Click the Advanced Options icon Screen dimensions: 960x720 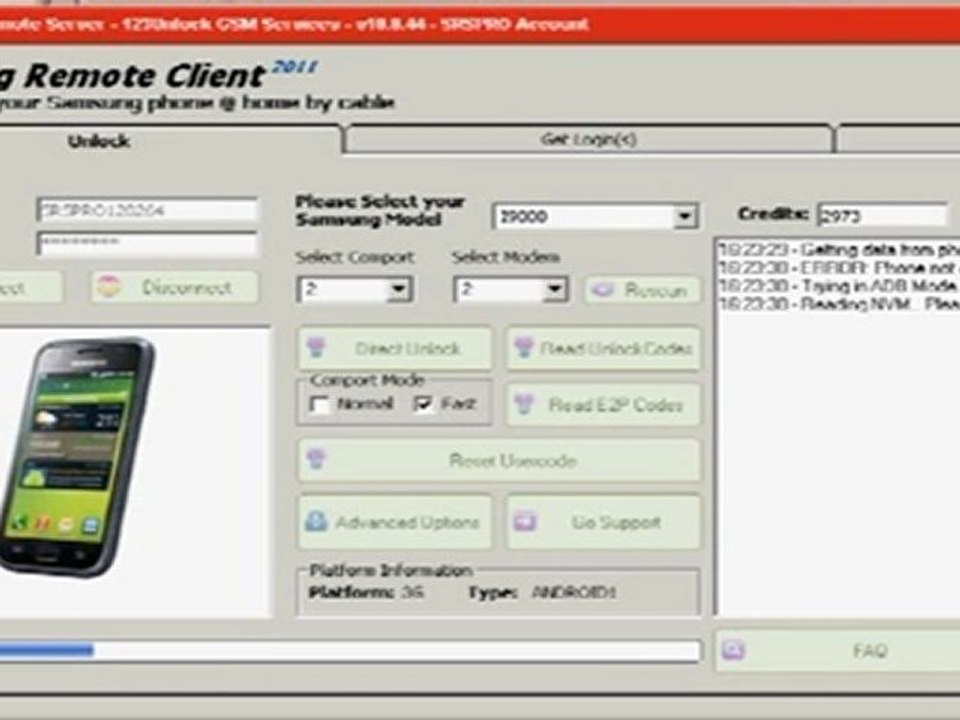click(x=316, y=521)
